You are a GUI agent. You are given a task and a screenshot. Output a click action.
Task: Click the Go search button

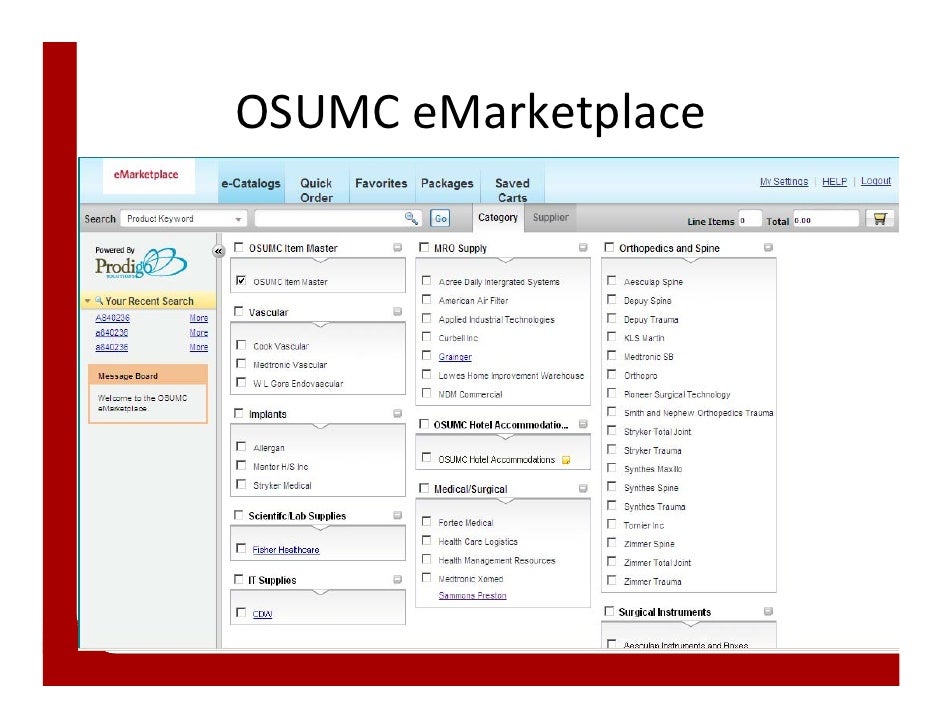(x=440, y=219)
